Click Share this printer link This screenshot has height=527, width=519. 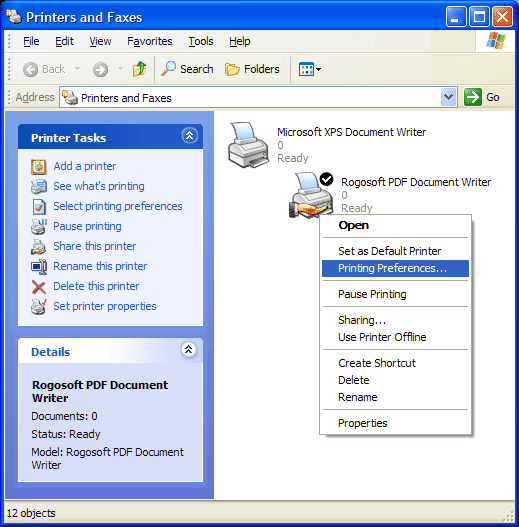tap(94, 246)
